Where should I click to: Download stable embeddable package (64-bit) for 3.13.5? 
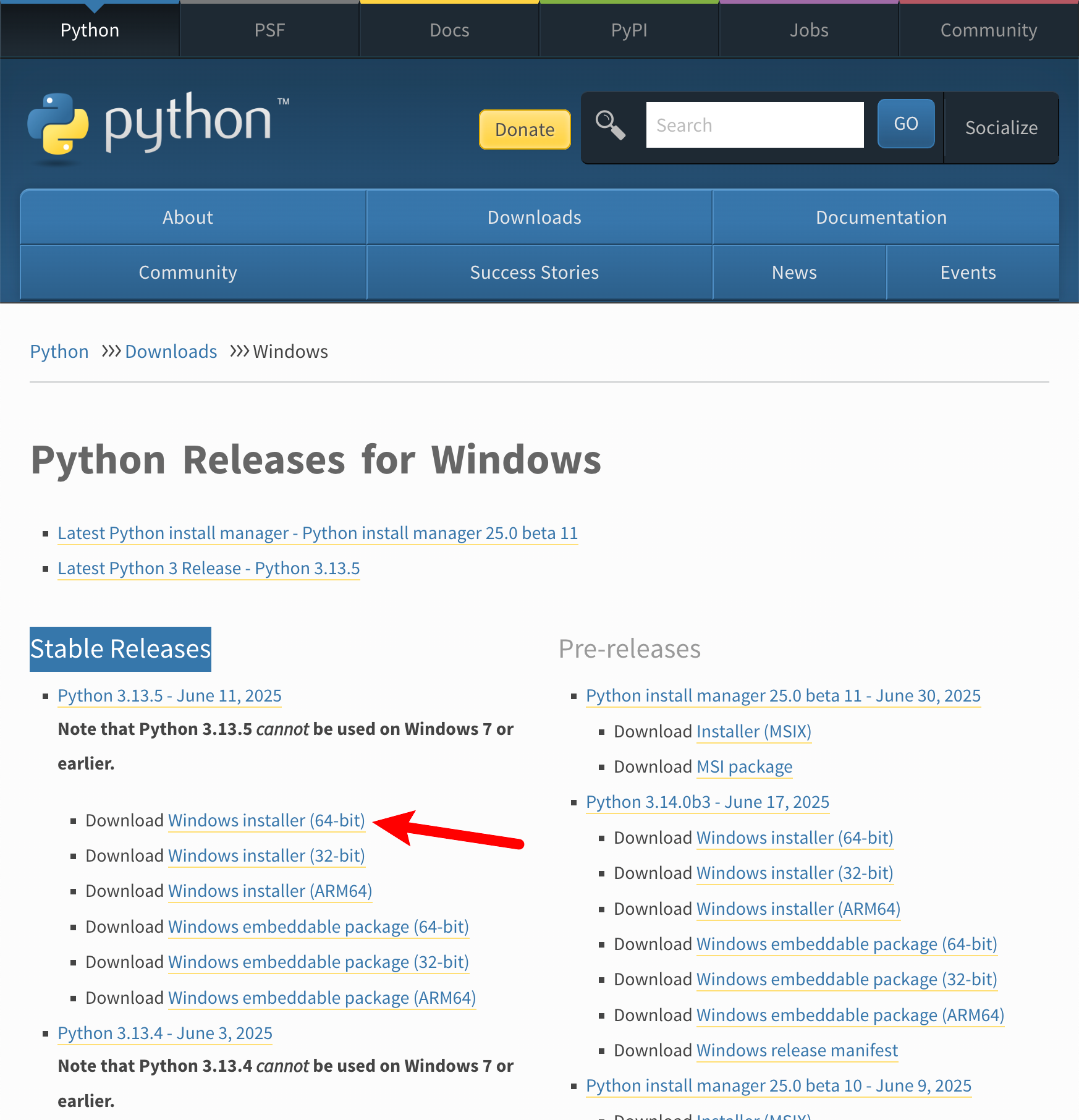pyautogui.click(x=318, y=927)
